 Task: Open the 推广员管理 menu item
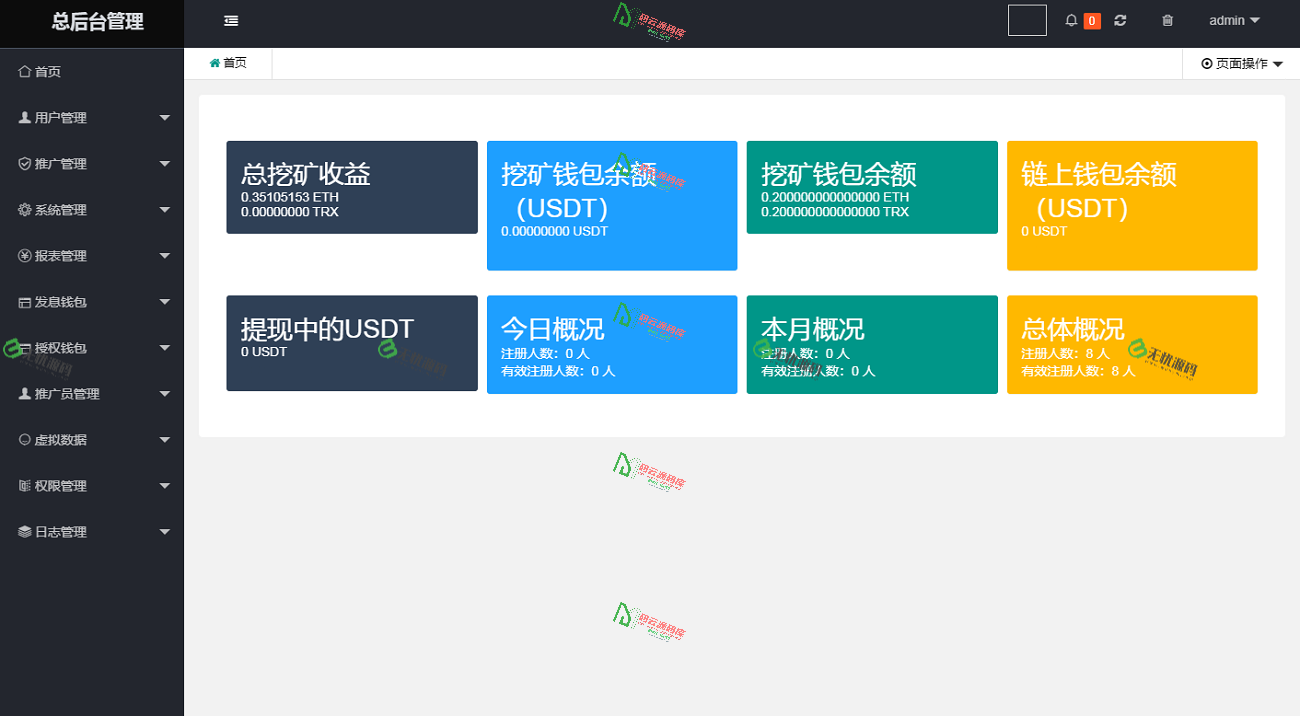[x=92, y=393]
